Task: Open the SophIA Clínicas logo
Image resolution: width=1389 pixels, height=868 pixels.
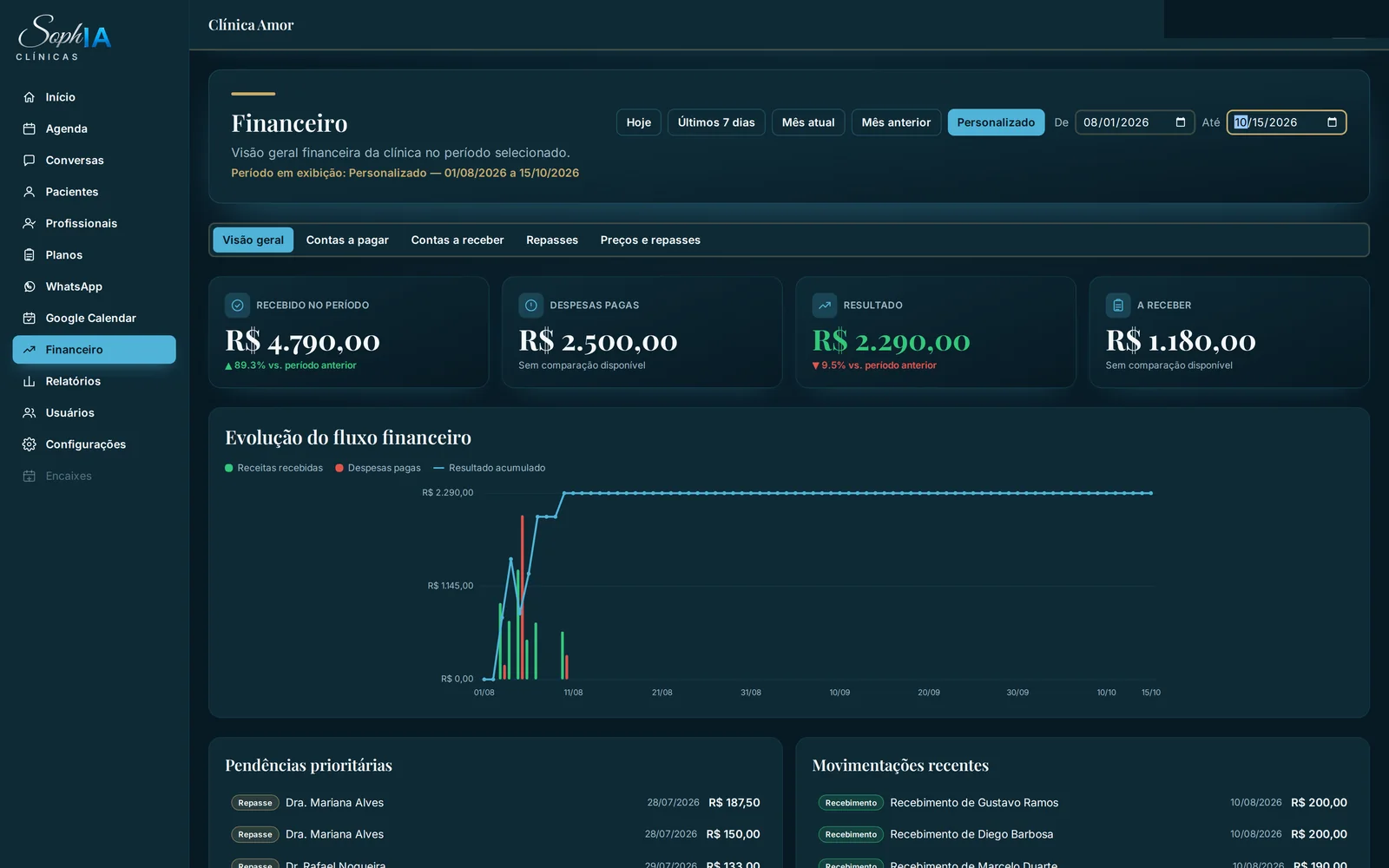Action: (x=64, y=37)
